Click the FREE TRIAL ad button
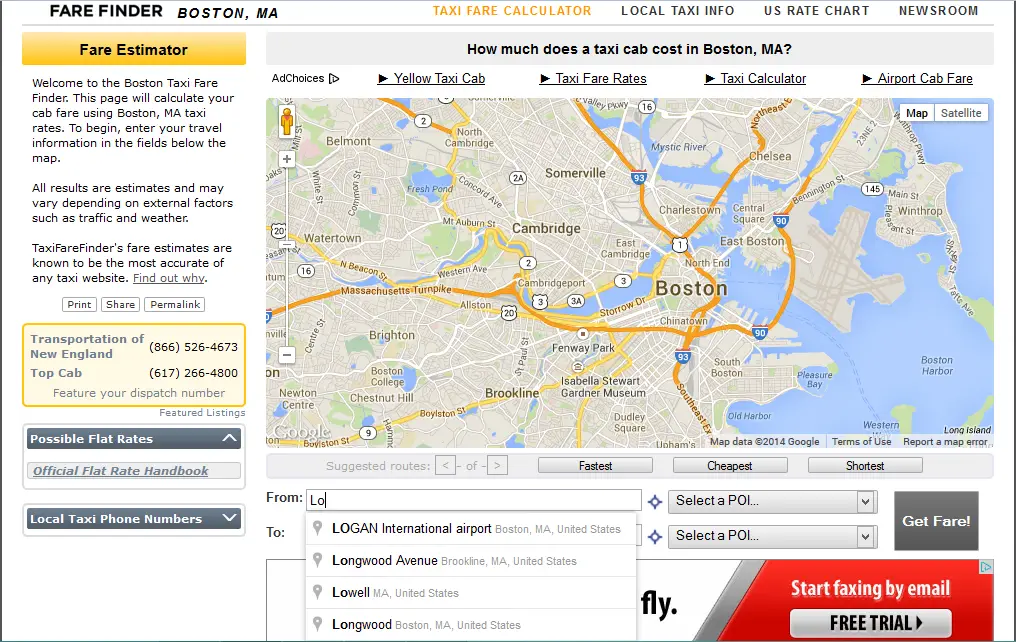The image size is (1016, 642). [x=870, y=623]
